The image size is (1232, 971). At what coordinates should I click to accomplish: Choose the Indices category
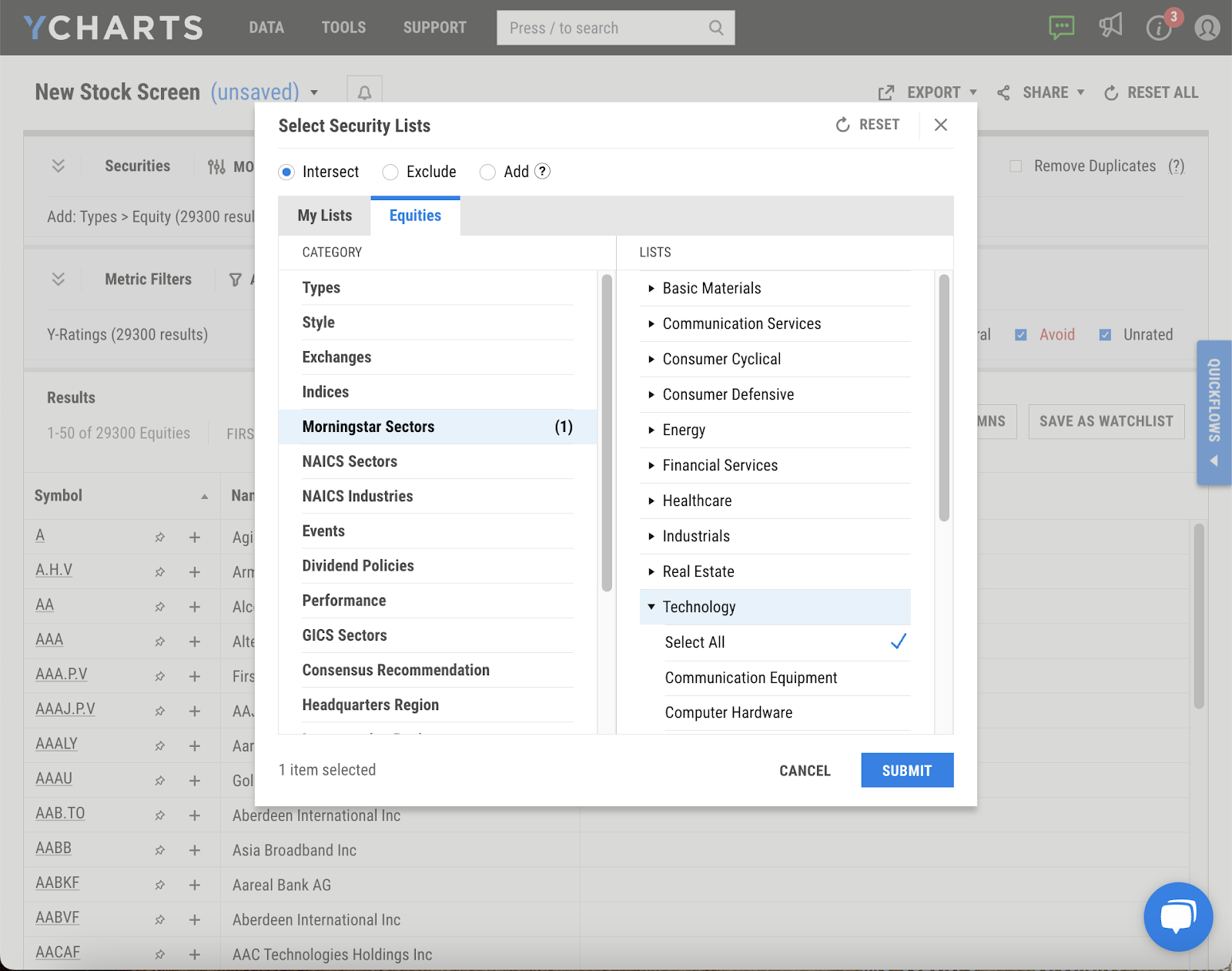[437, 392]
